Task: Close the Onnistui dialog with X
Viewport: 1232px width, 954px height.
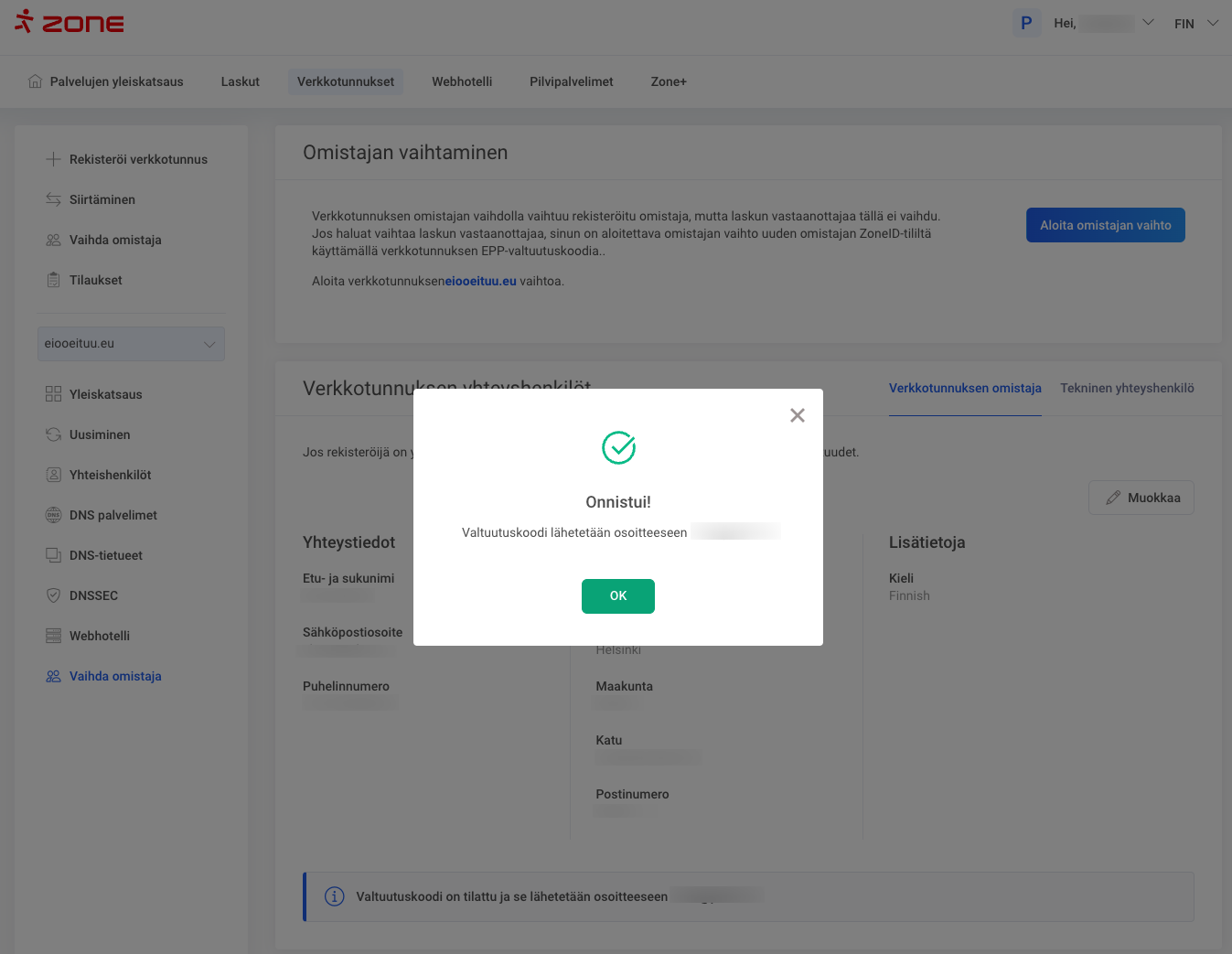Action: pyautogui.click(x=798, y=415)
